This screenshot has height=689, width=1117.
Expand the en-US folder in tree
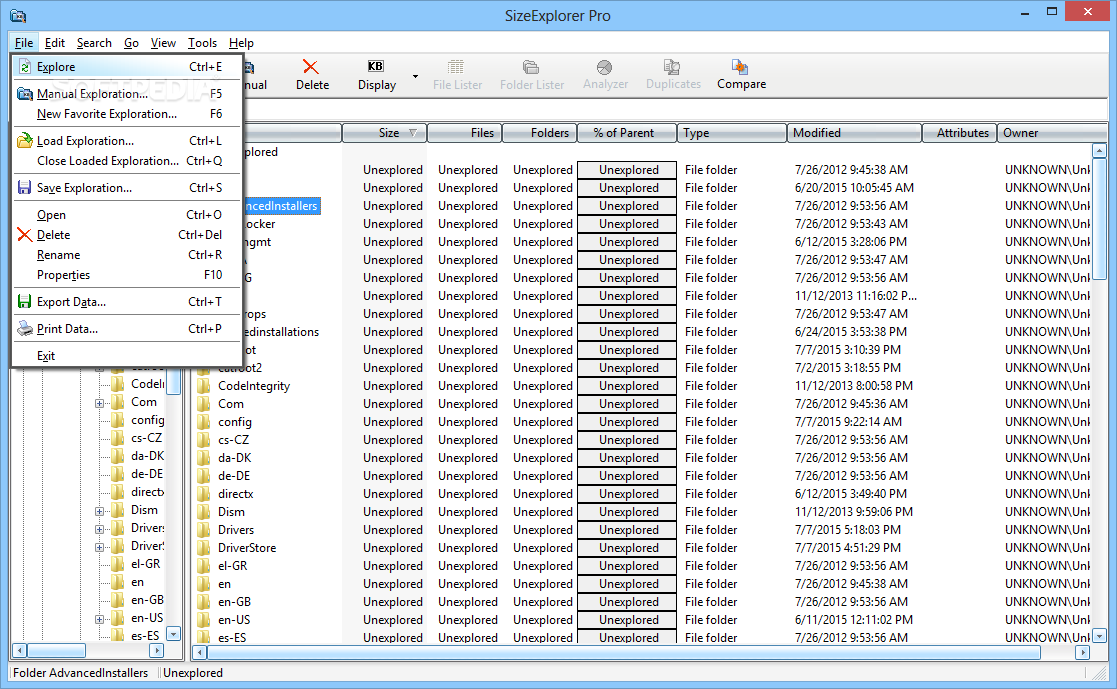(x=100, y=619)
